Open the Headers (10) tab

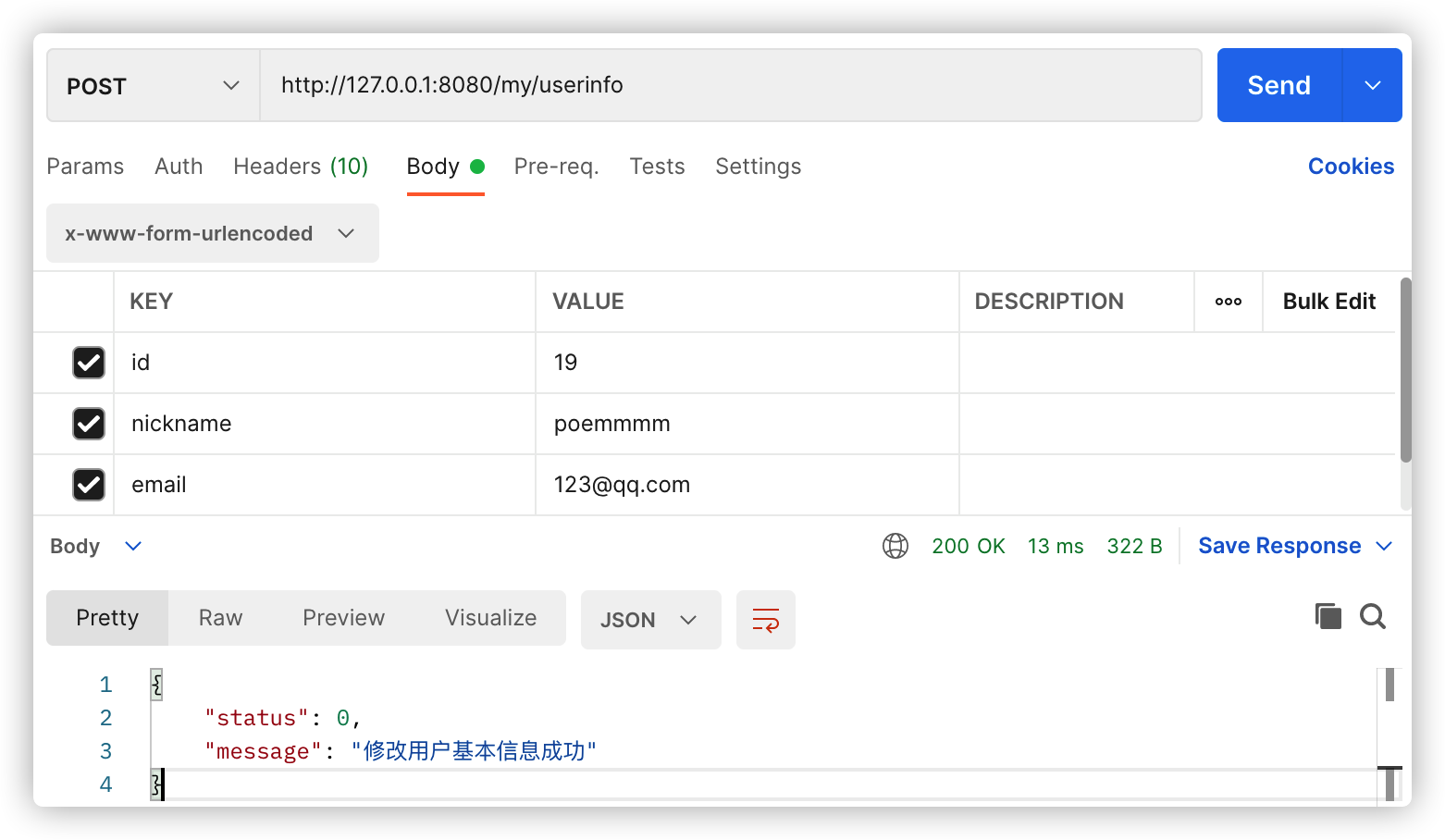(x=301, y=167)
